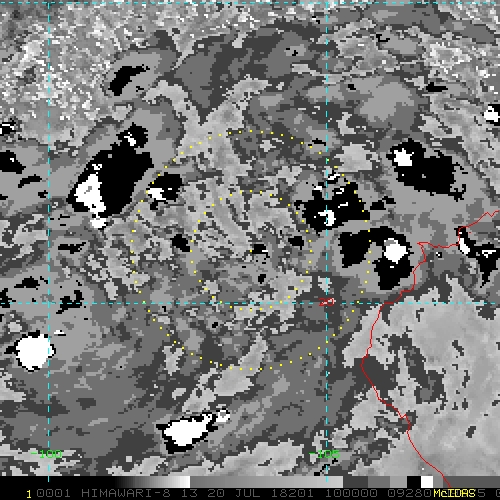Click the 100000 time stamp in the footer
Viewport: 500px width, 500px height.
351,493
